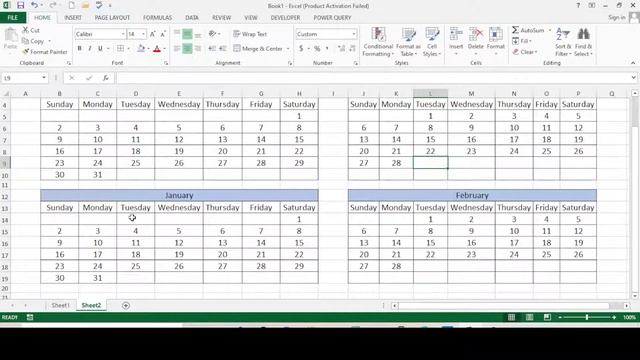Expand the formula bar

(633, 78)
